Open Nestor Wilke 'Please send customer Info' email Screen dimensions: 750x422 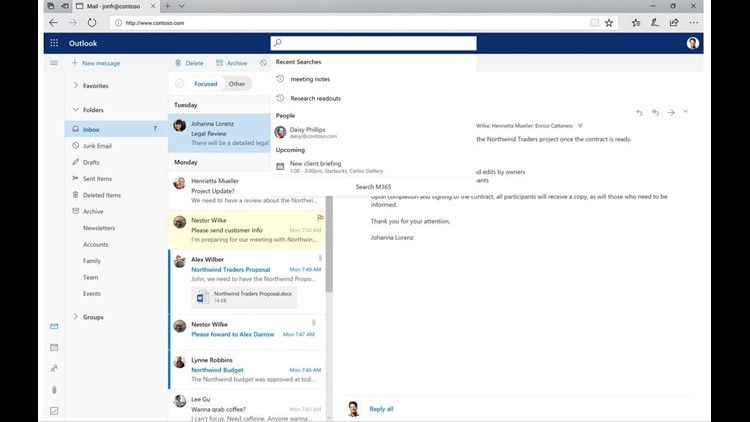[247, 230]
